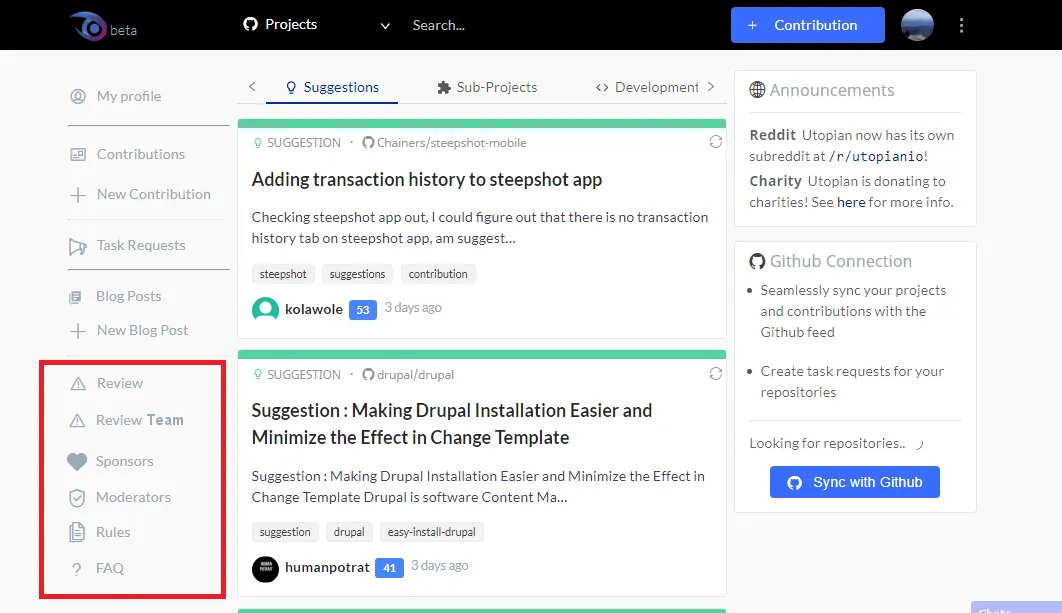Open Review Team in sidebar
The height and width of the screenshot is (613, 1062).
pyautogui.click(x=140, y=421)
